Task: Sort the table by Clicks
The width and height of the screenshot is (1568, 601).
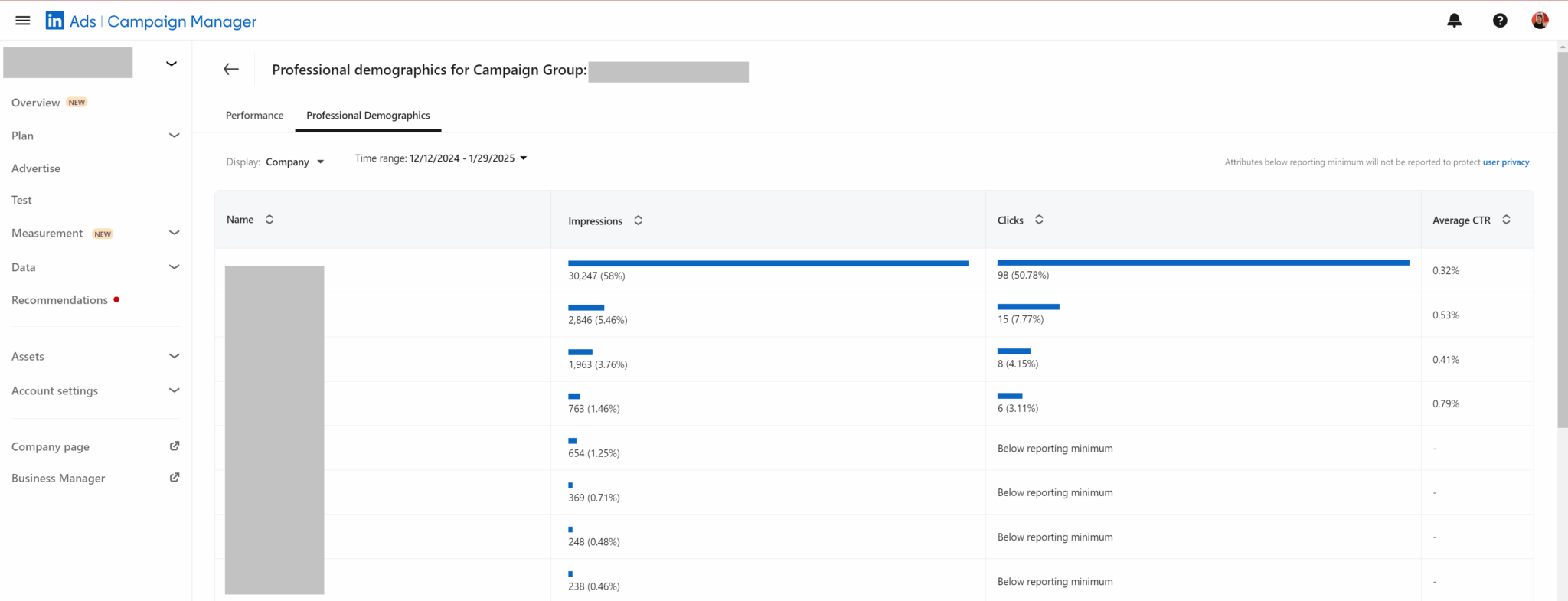Action: pyautogui.click(x=1039, y=220)
